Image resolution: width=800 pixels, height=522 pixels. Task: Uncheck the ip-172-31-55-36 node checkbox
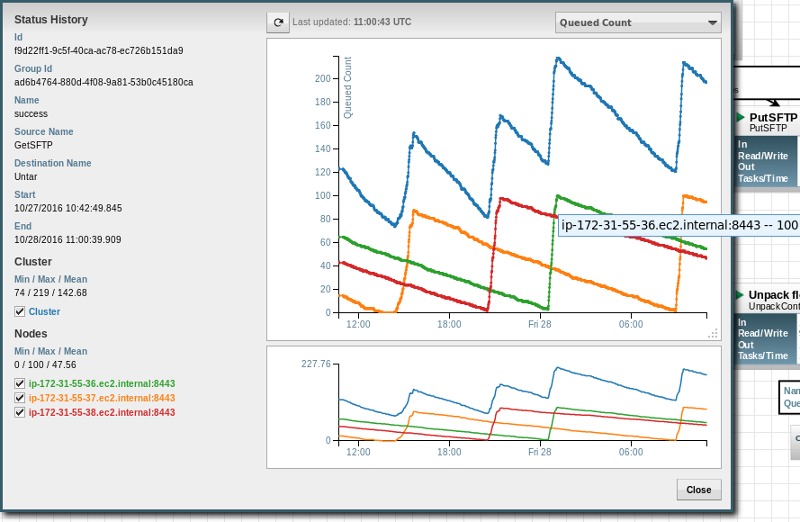(20, 383)
